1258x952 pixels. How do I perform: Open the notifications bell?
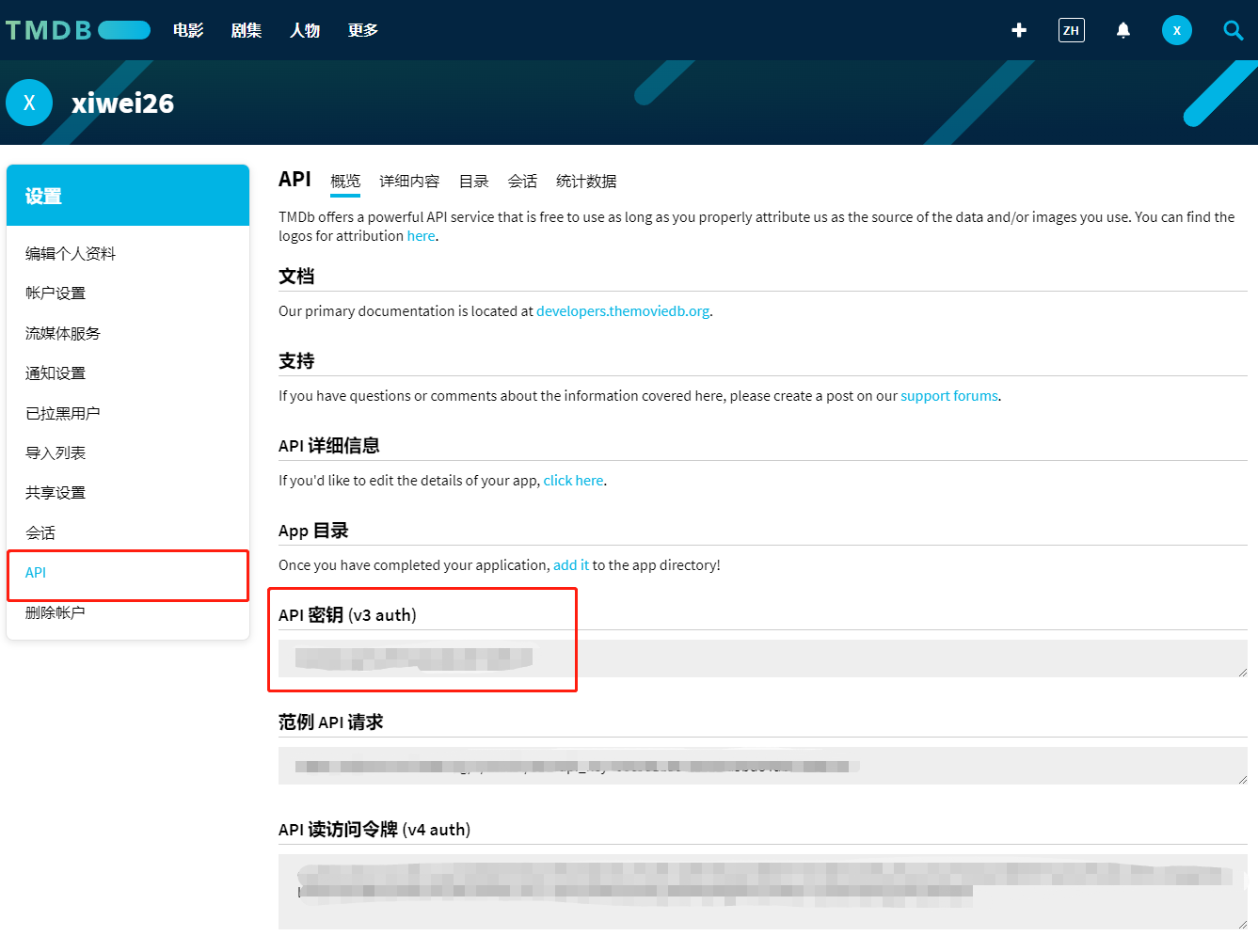[x=1123, y=30]
